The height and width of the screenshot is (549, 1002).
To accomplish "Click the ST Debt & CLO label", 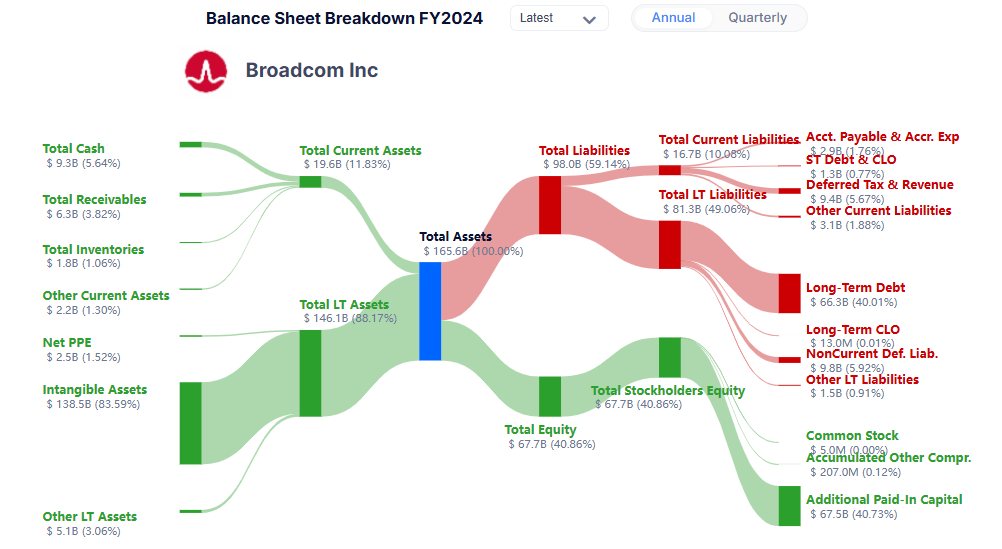I will pos(851,159).
